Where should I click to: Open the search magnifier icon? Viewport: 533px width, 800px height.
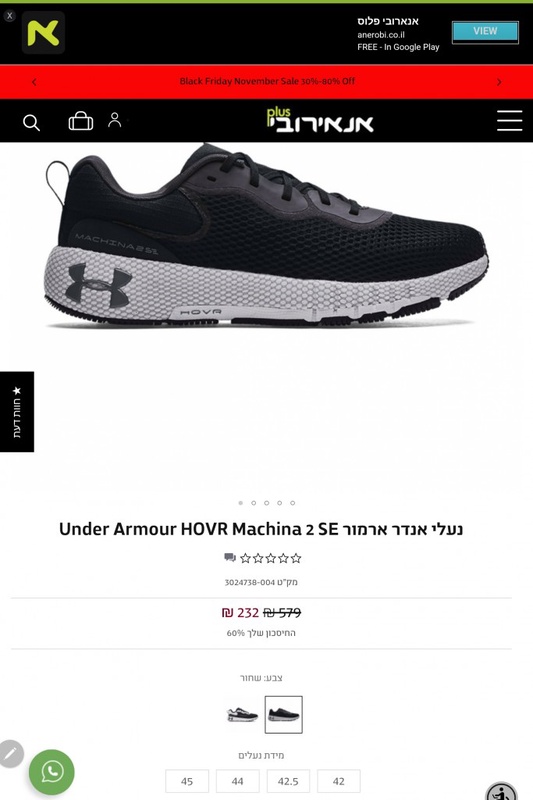[31, 122]
